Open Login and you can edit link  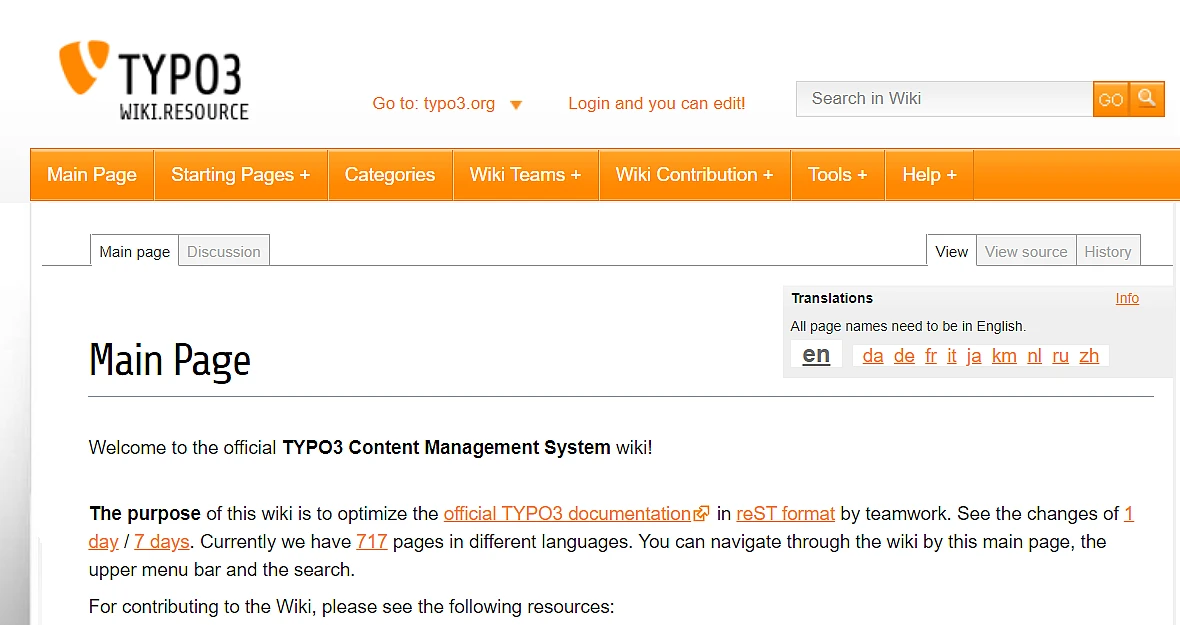pyautogui.click(x=656, y=104)
